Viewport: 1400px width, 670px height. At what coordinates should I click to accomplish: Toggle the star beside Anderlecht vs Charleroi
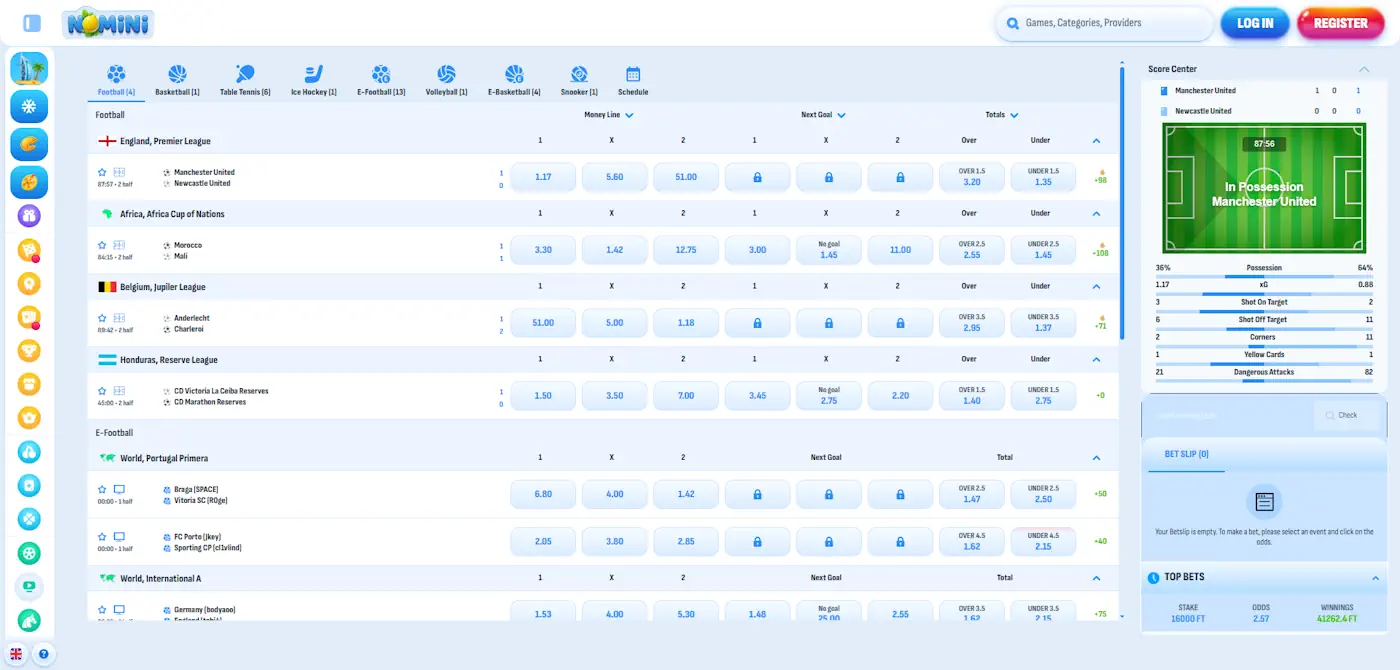tap(101, 317)
